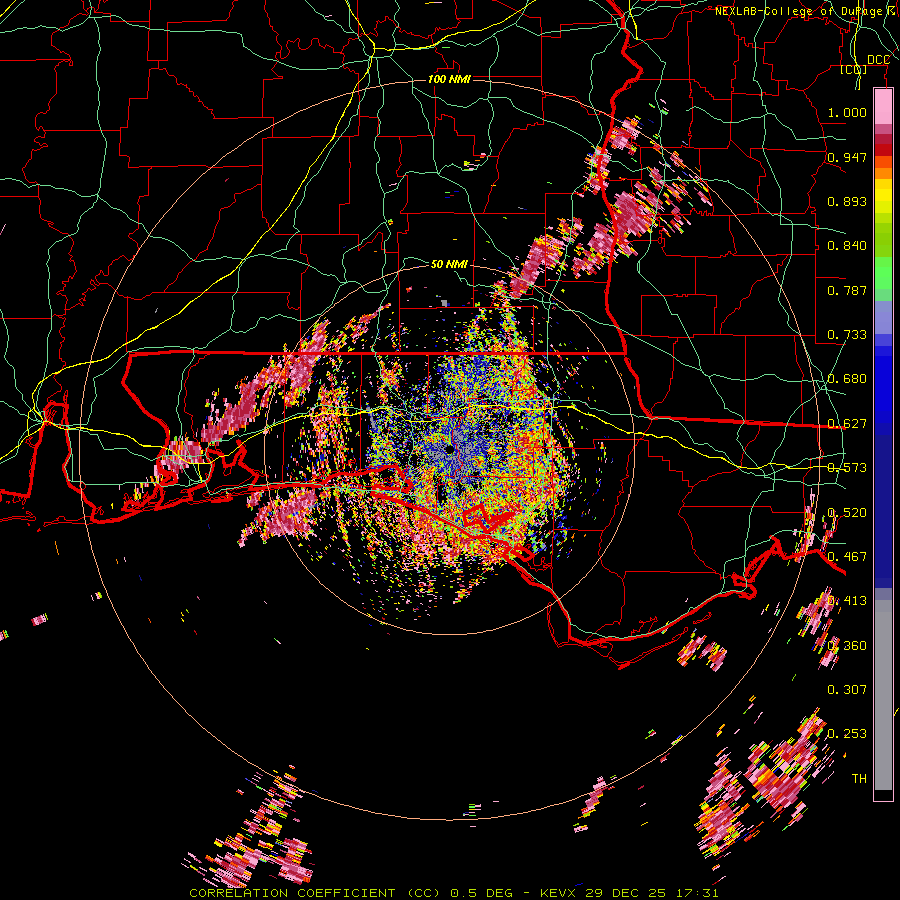
Task: Select the 0.307 scale value
Action: 847,690
